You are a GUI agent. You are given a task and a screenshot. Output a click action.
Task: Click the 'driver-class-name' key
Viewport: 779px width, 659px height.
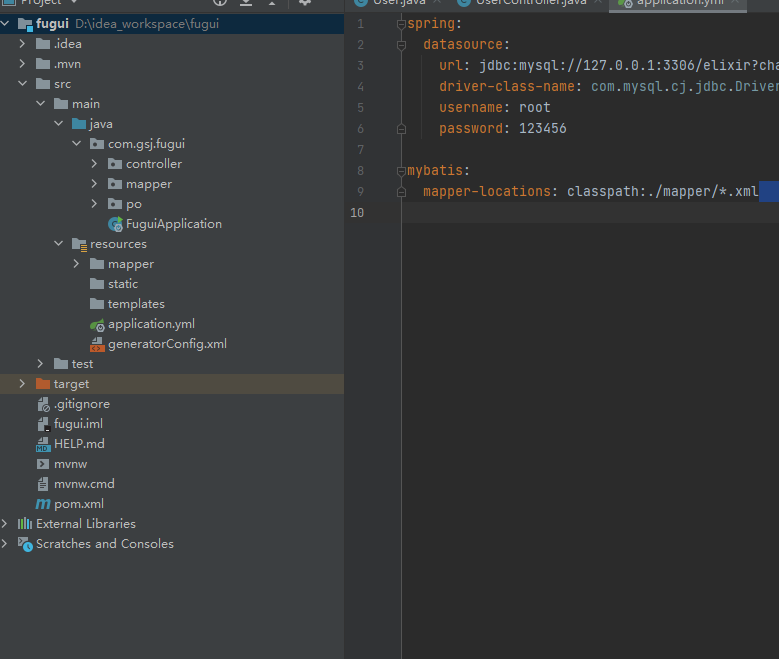pos(507,86)
